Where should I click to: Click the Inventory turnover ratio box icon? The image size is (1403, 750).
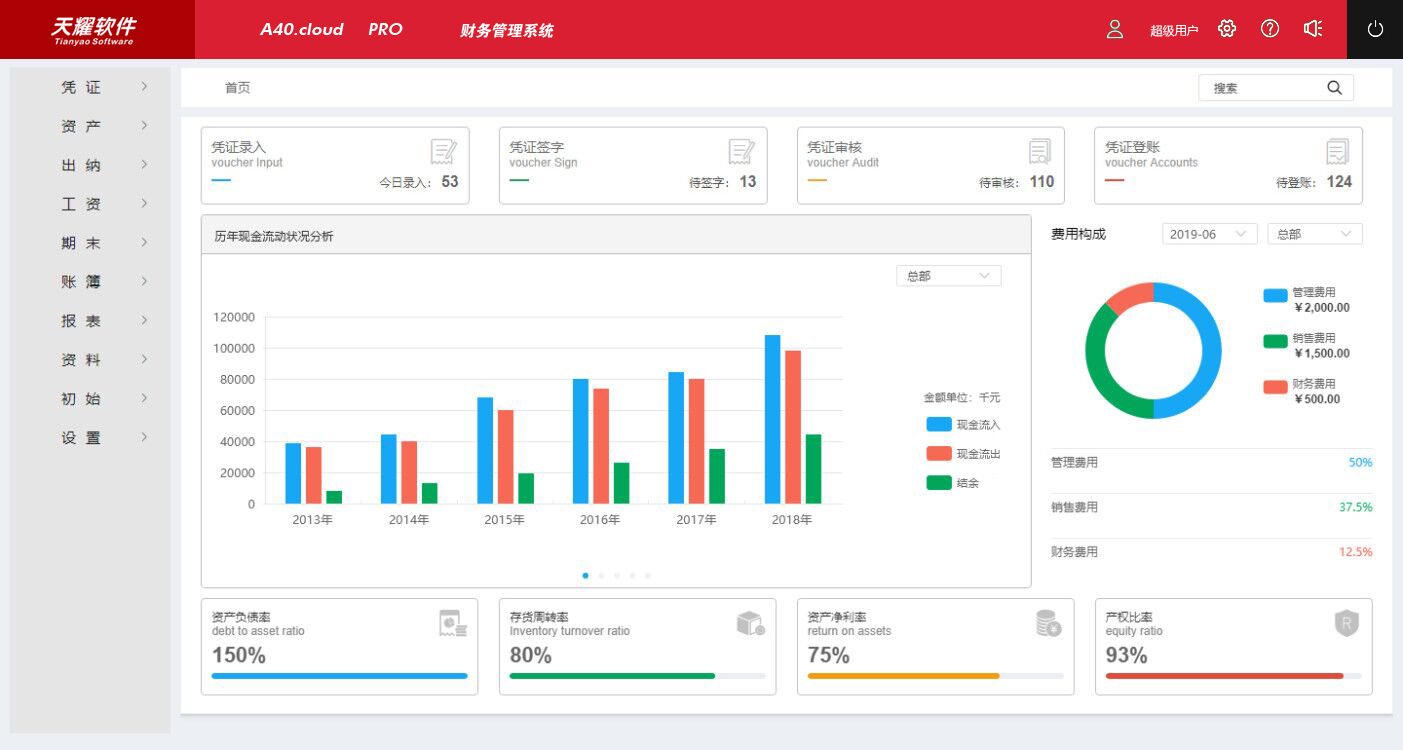pyautogui.click(x=750, y=624)
